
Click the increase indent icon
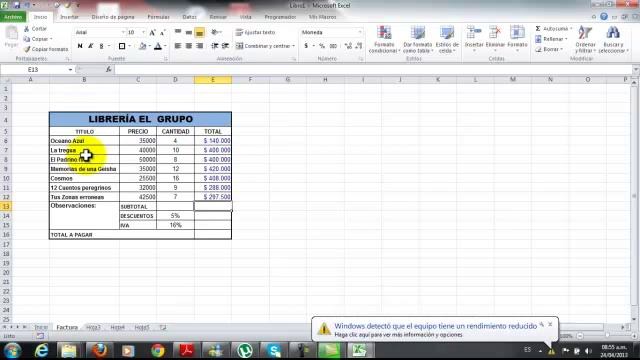[225, 46]
